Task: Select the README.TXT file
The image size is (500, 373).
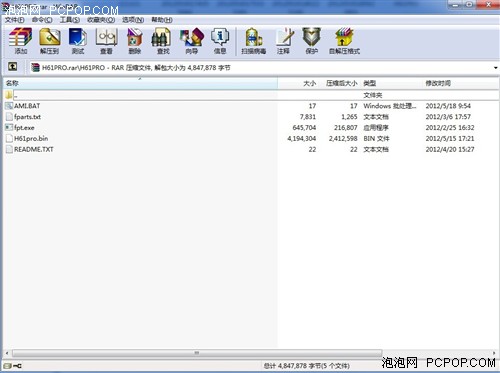Action: [x=34, y=150]
